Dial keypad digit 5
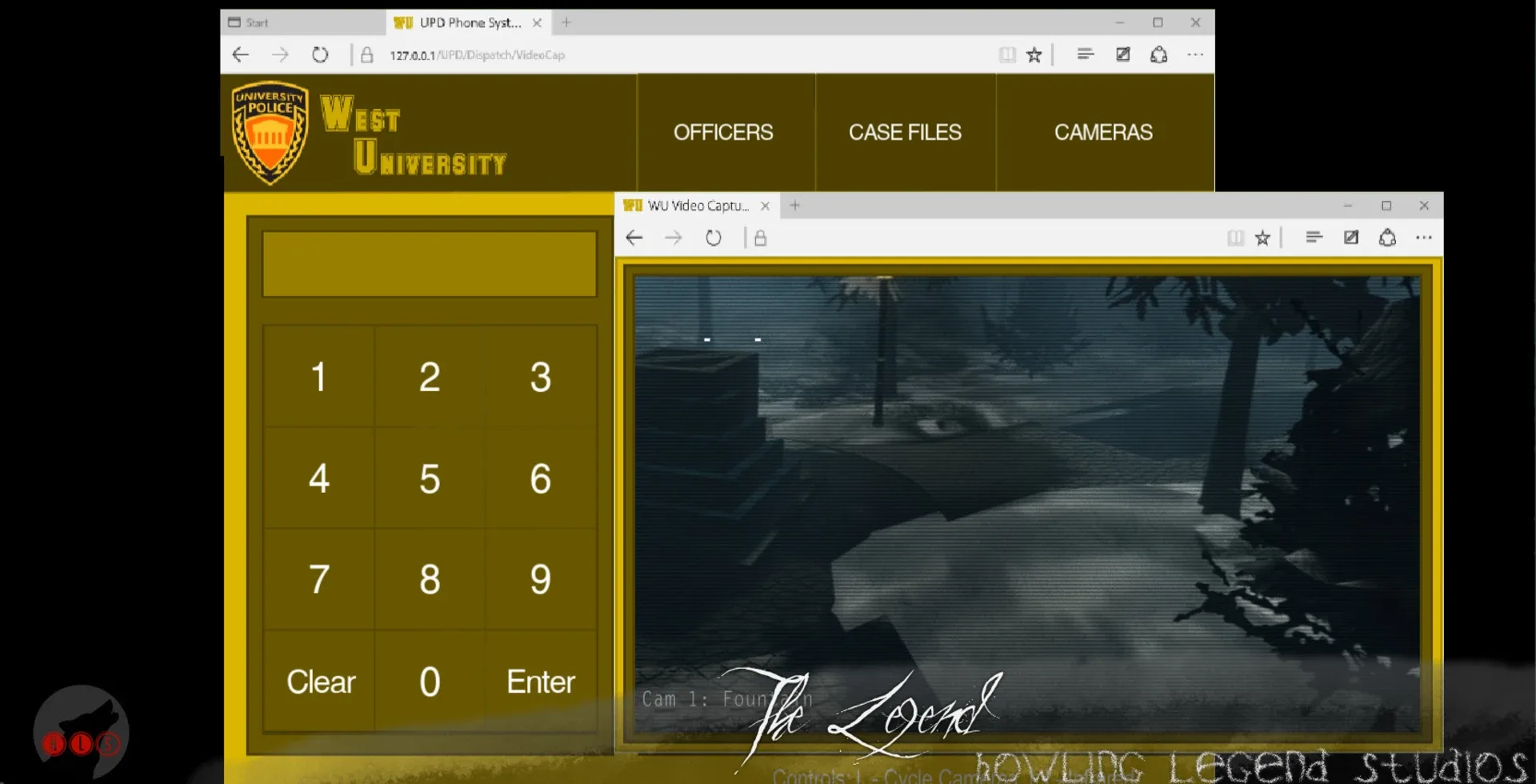The image size is (1536, 784). tap(430, 478)
